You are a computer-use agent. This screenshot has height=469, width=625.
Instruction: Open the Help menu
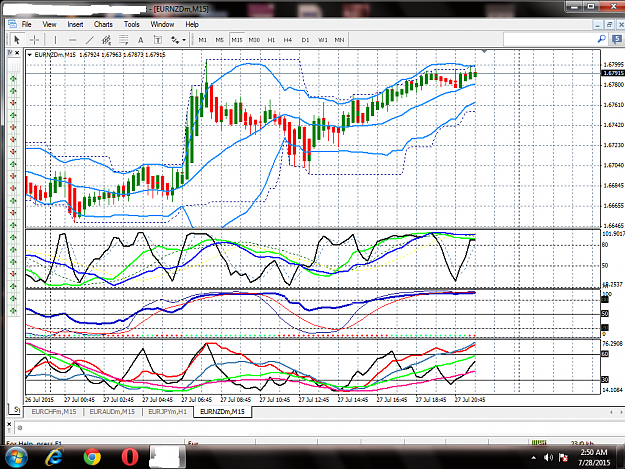(192, 24)
